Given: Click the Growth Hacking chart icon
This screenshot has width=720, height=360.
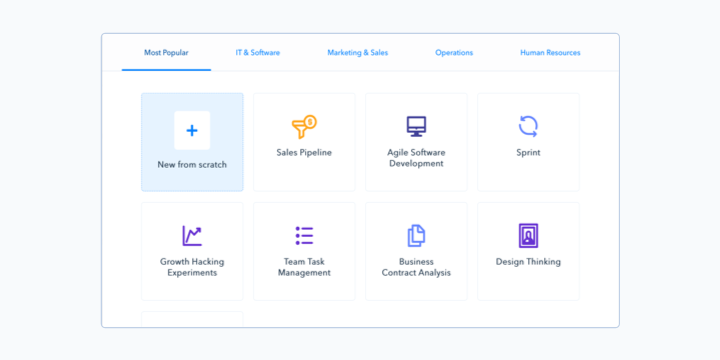Looking at the screenshot, I should point(192,236).
